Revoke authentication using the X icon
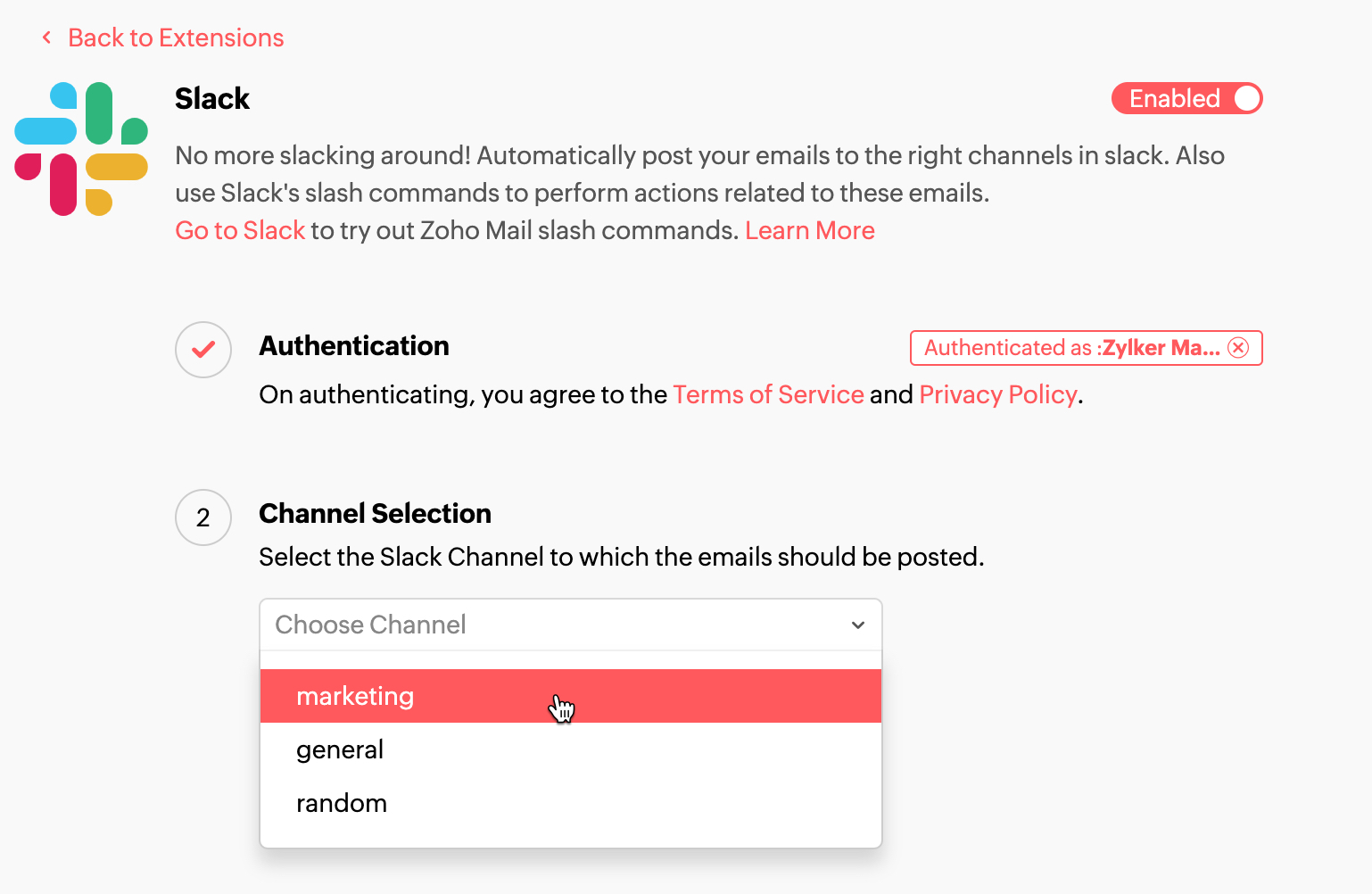 point(1237,348)
